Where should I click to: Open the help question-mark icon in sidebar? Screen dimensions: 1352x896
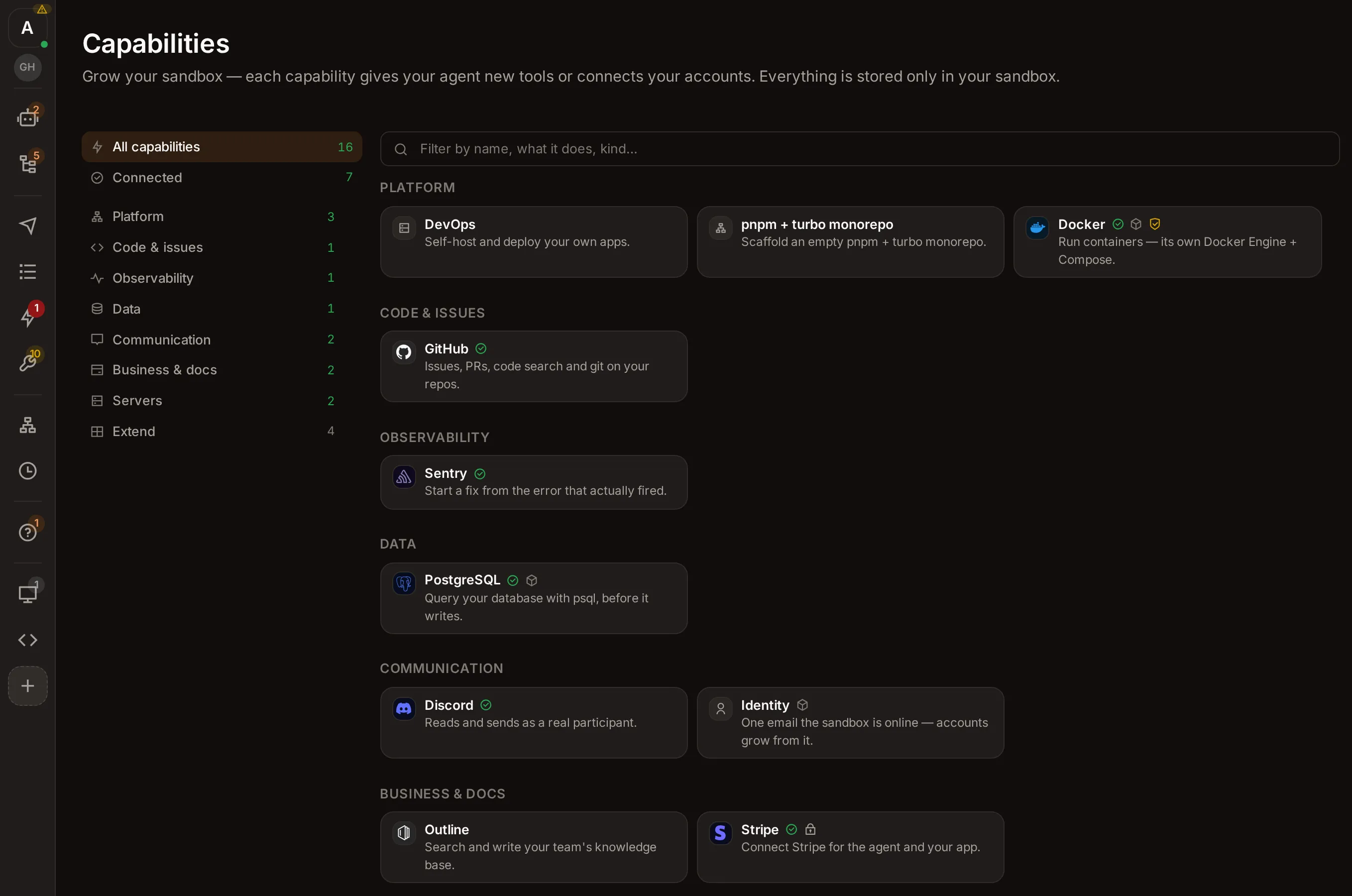pyautogui.click(x=27, y=532)
